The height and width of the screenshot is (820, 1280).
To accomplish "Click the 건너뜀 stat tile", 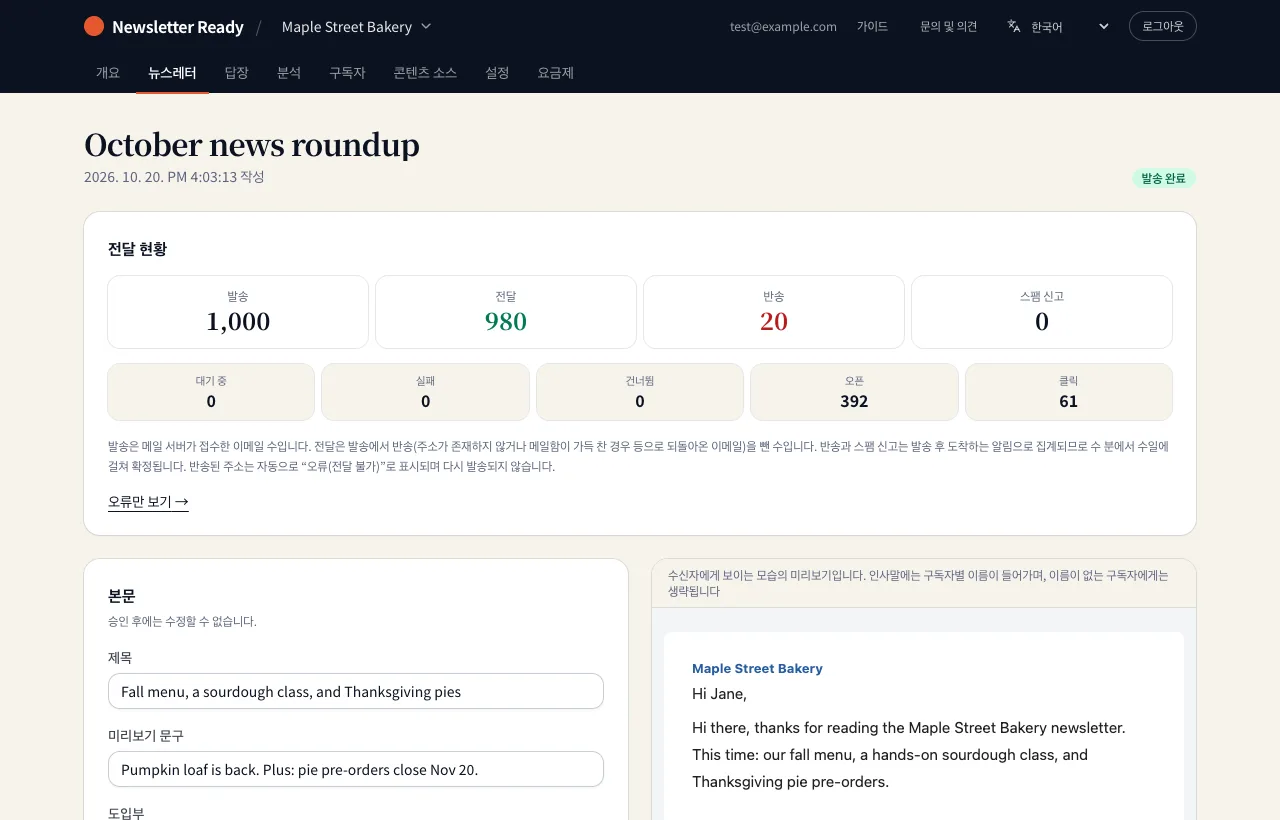I will (640, 392).
